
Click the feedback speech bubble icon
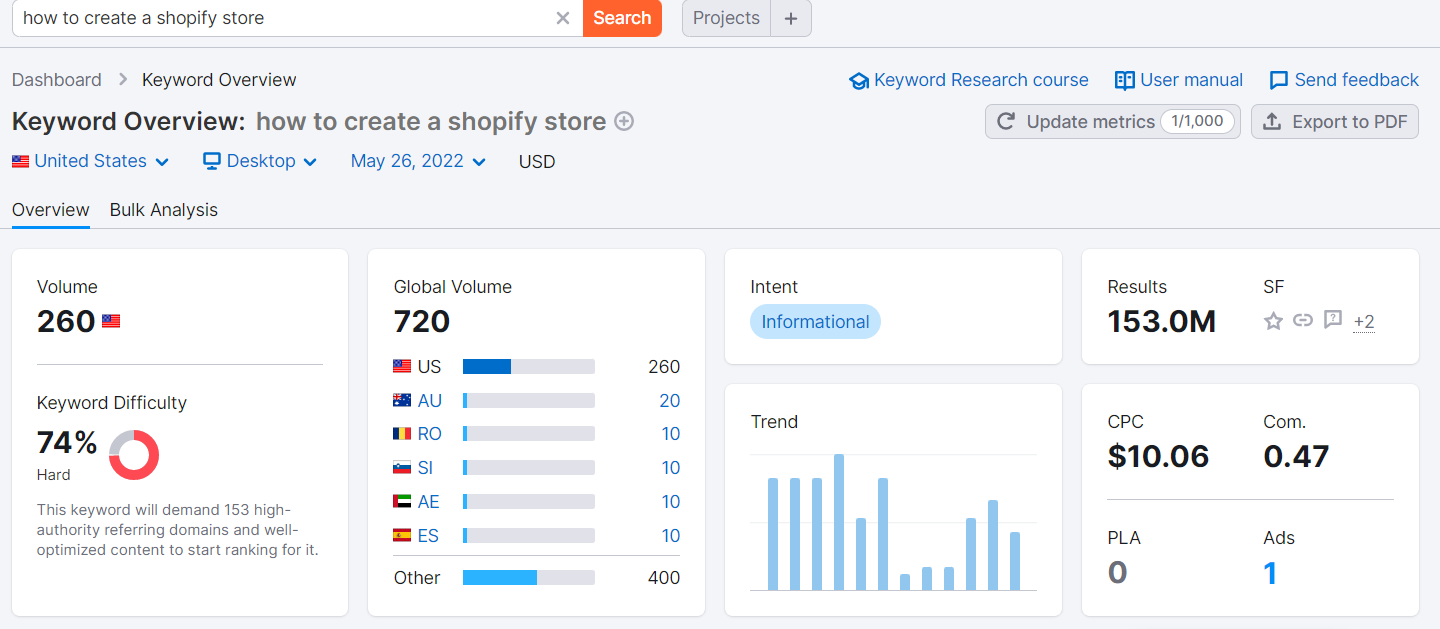(1279, 80)
